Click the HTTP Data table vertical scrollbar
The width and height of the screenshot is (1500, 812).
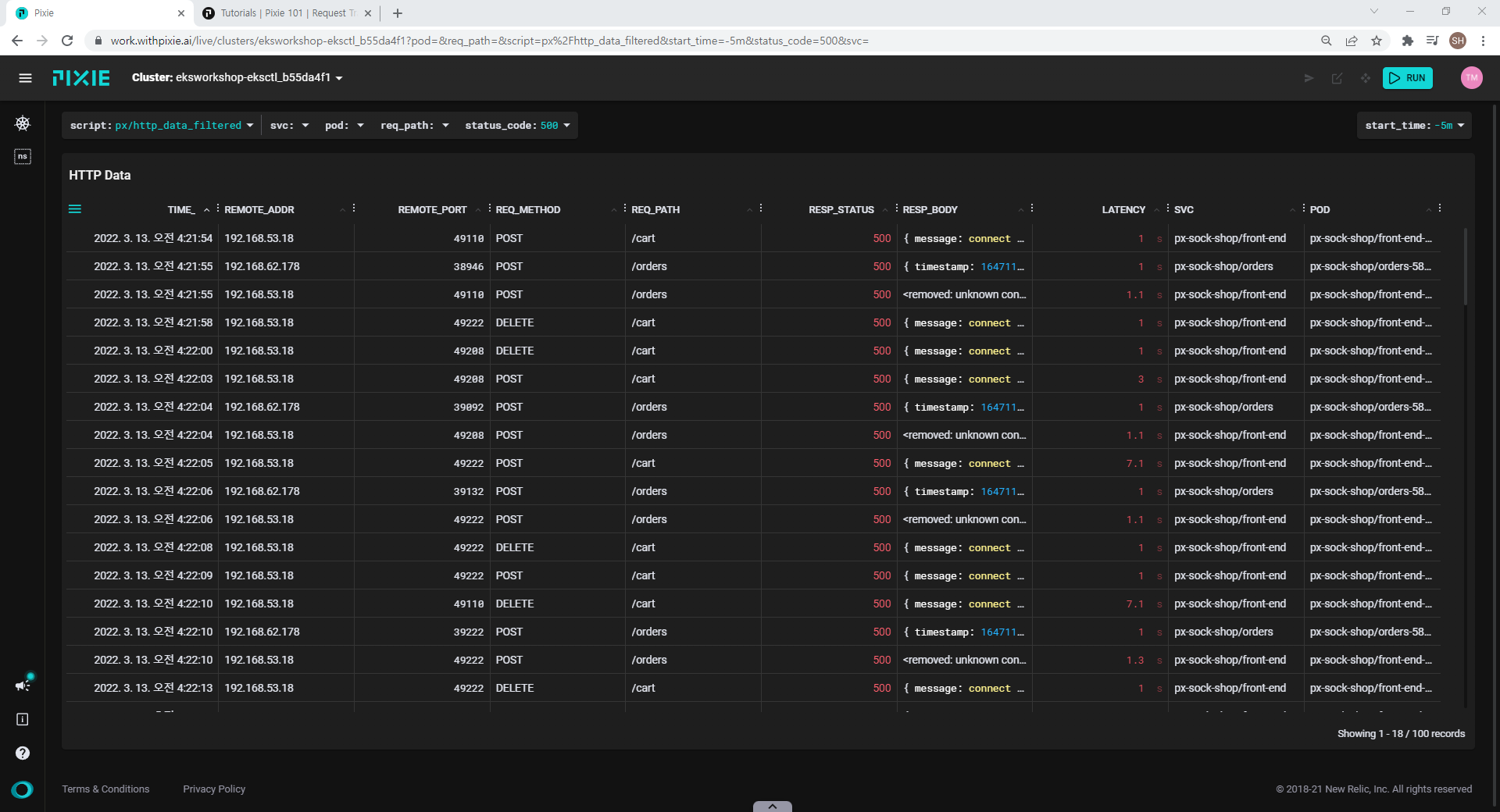pyautogui.click(x=1465, y=265)
